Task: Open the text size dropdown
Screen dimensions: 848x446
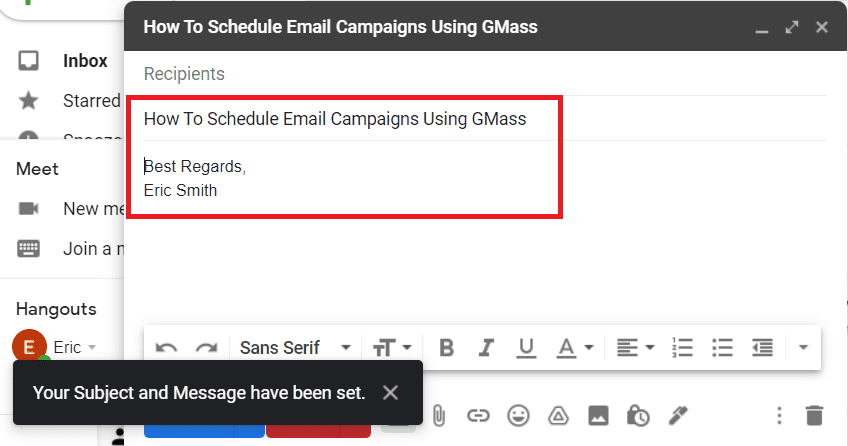Action: 392,348
